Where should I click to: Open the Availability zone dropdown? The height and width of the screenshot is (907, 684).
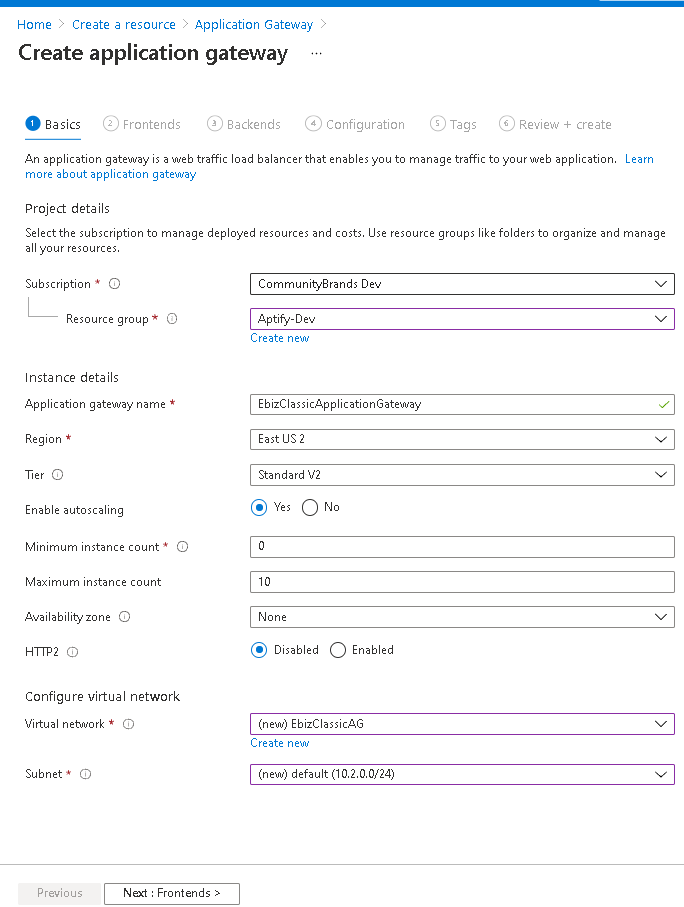coord(462,617)
